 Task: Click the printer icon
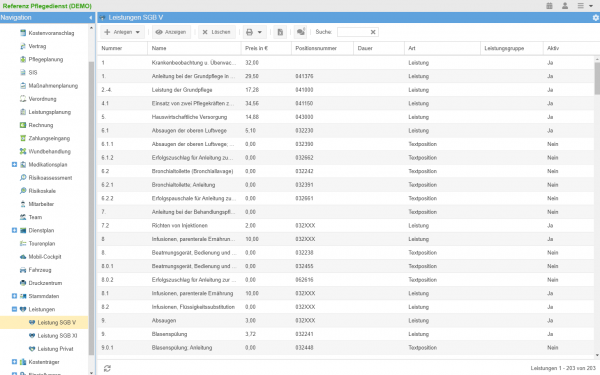(249, 32)
